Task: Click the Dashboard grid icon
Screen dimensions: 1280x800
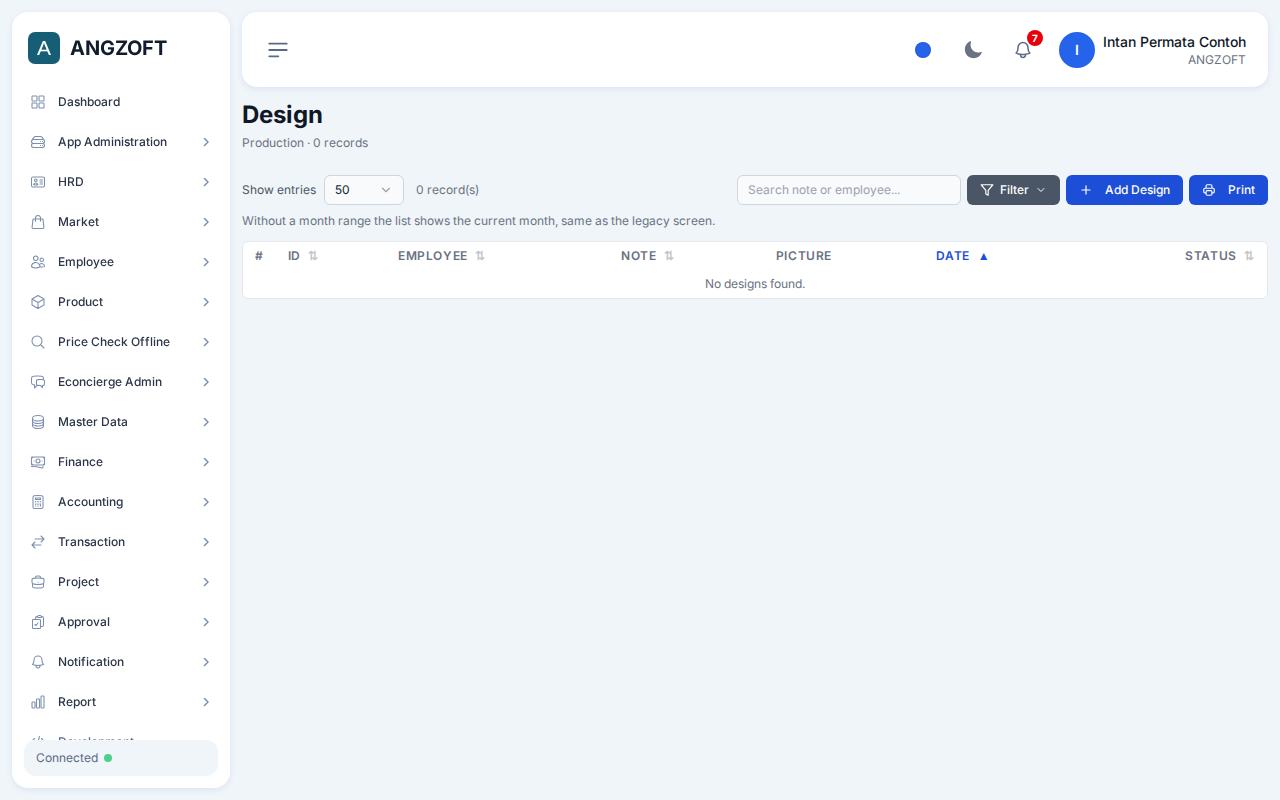Action: [38, 102]
